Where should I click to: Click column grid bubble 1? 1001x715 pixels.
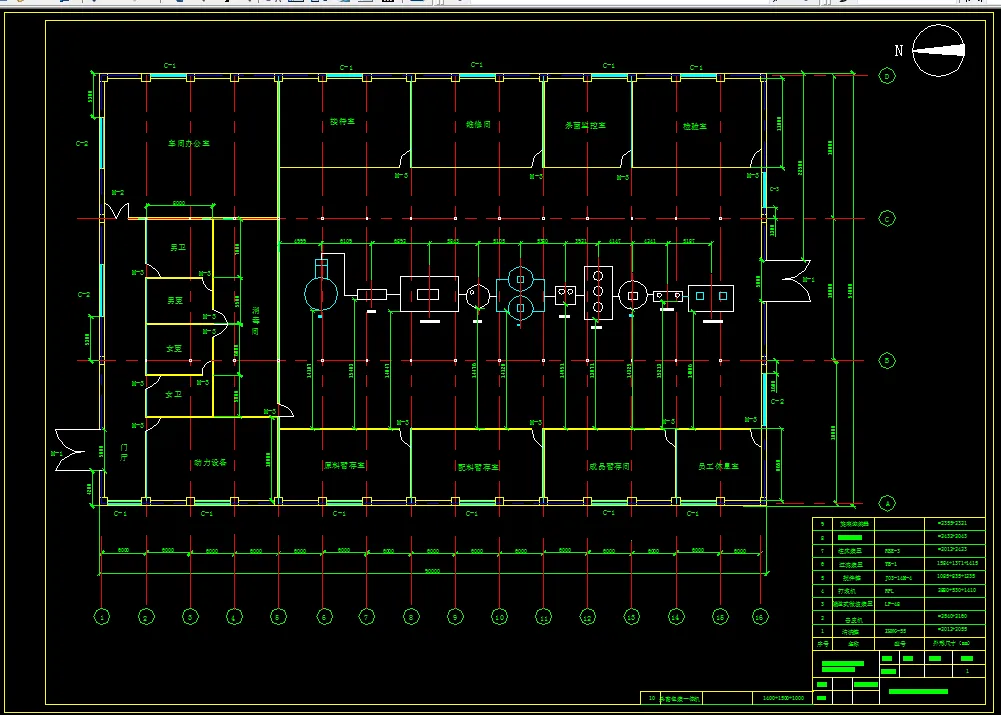102,617
